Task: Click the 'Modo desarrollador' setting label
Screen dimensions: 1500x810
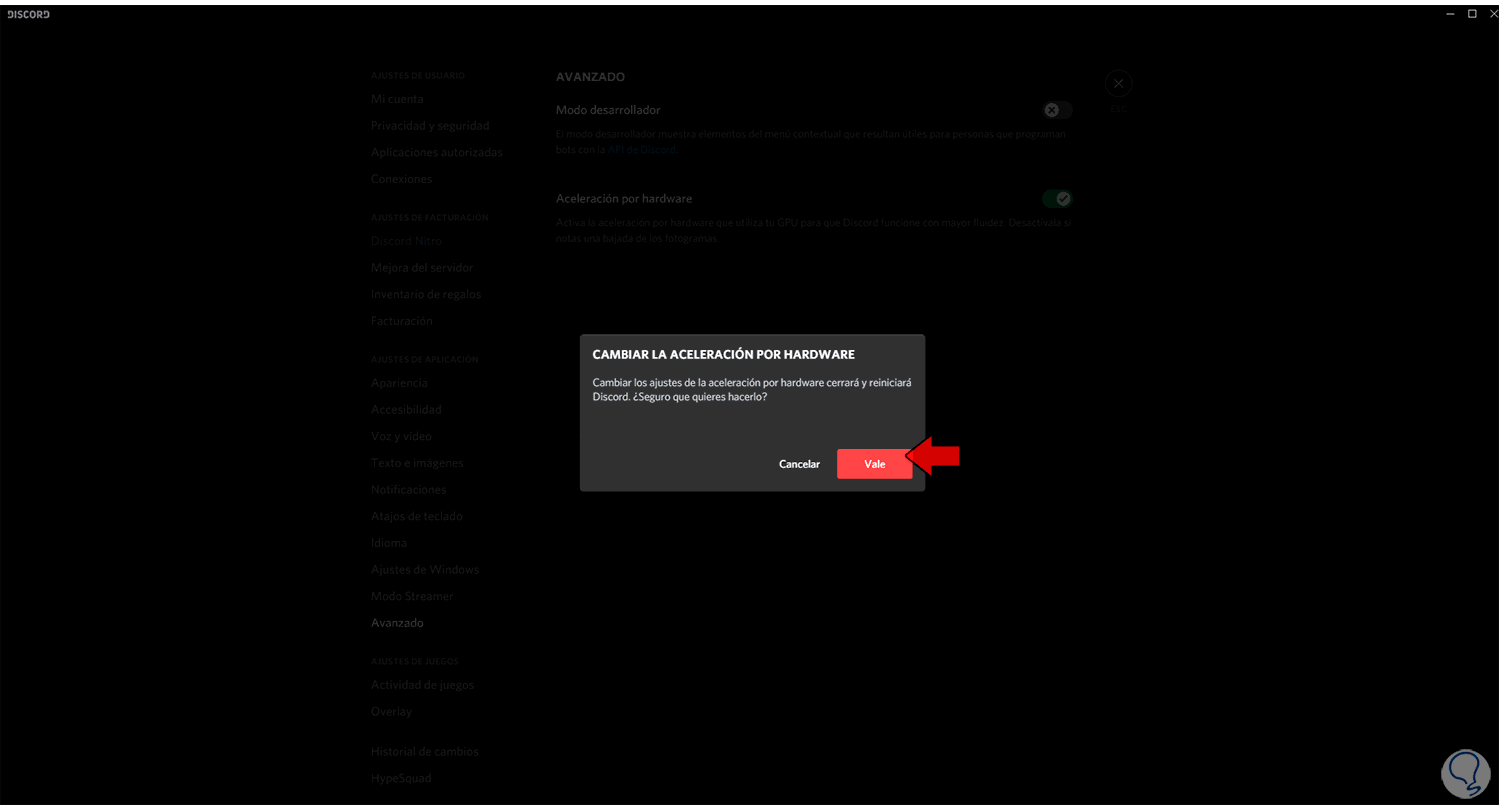Action: [x=608, y=110]
